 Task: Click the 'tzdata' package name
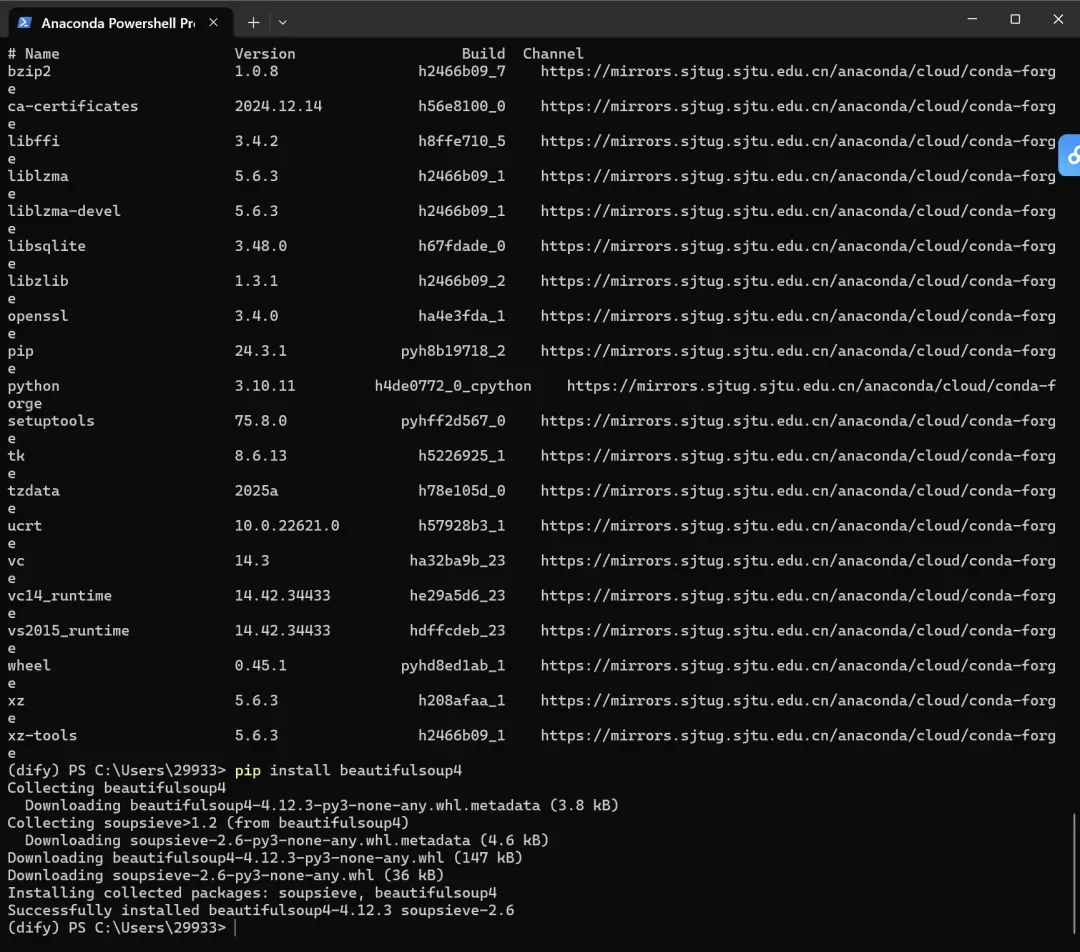[x=34, y=491]
